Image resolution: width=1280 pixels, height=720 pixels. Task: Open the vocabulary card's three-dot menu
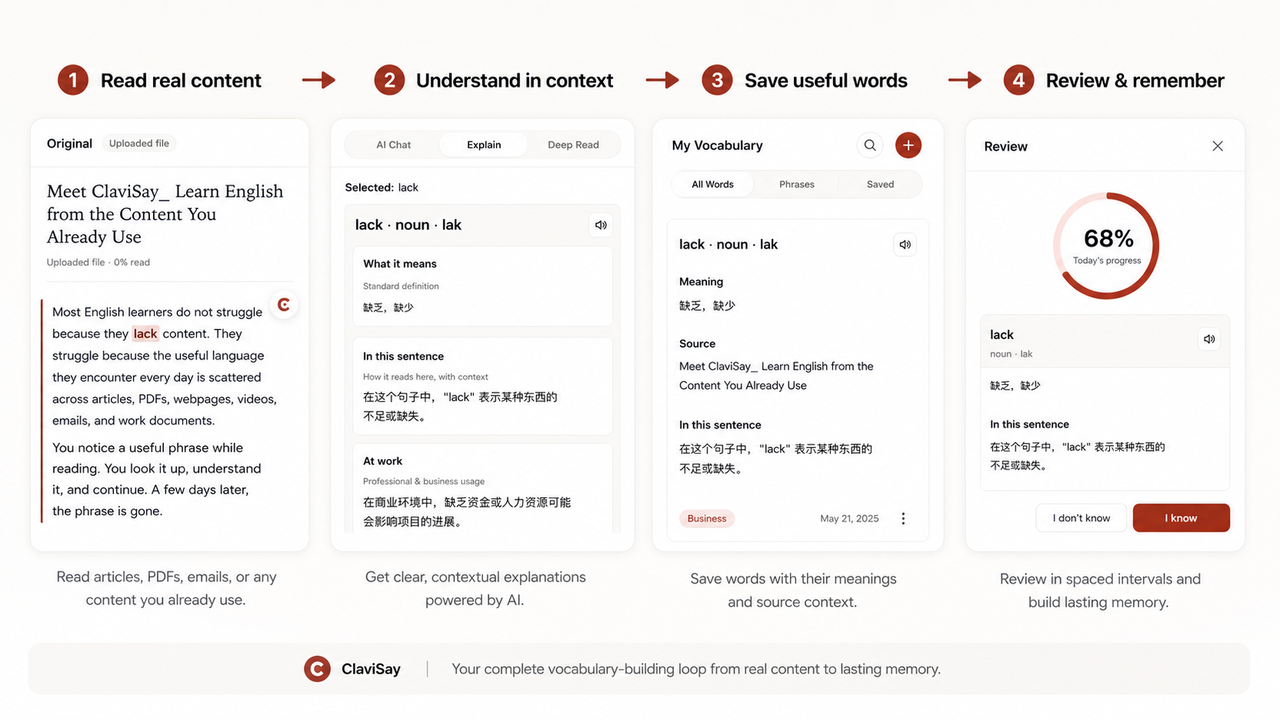903,518
